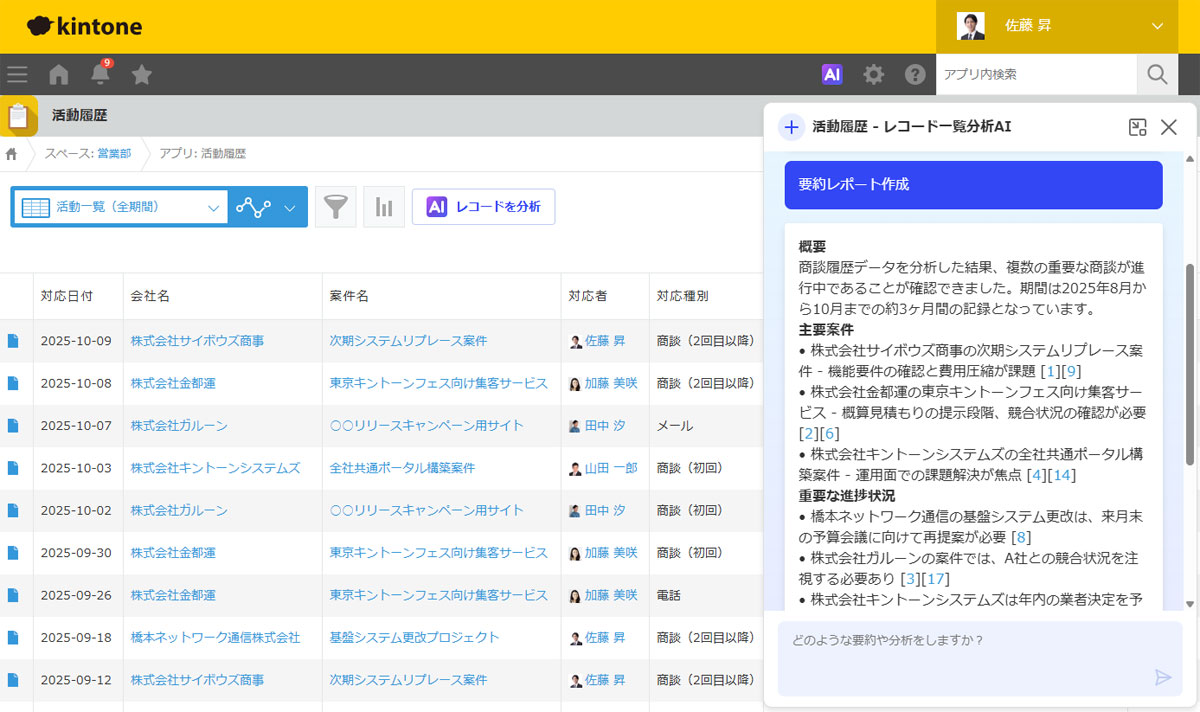Click the bar chart graph icon

click(x=384, y=206)
